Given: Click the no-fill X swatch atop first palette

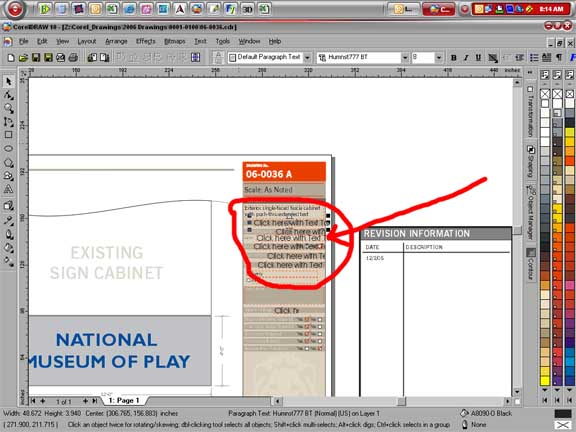Looking at the screenshot, I should pos(545,94).
